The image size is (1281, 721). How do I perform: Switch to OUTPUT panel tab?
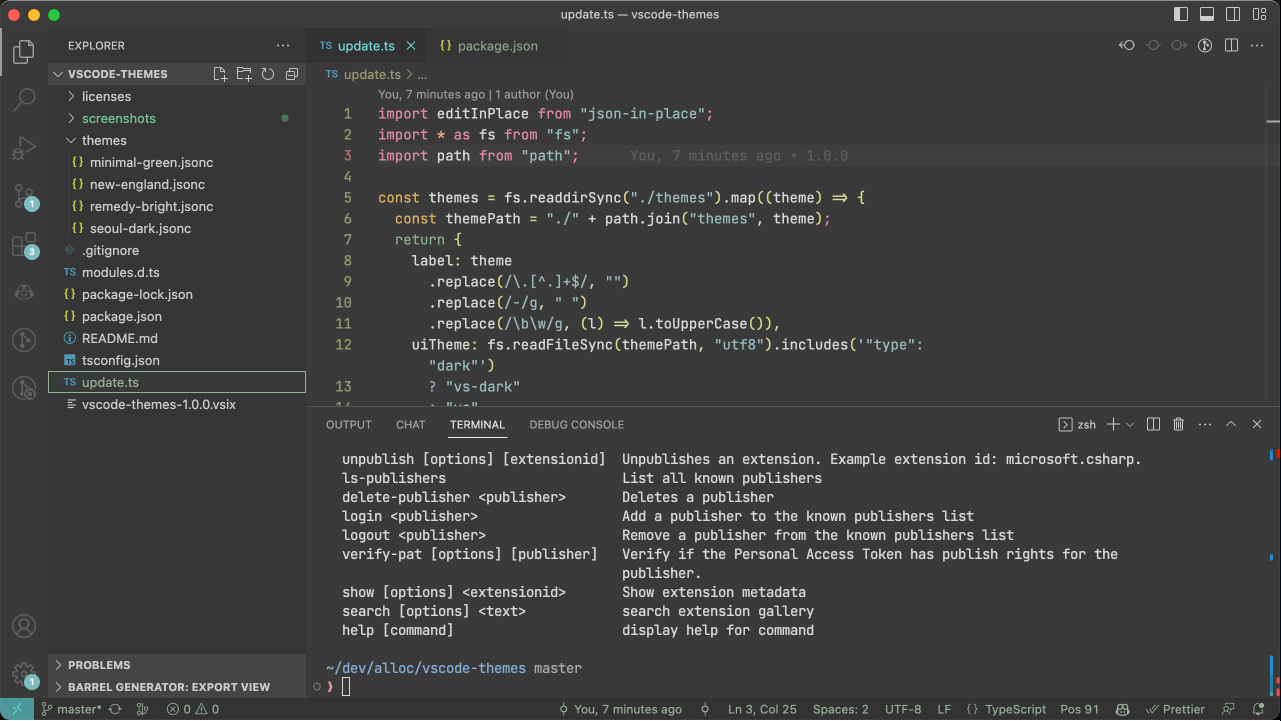click(349, 425)
